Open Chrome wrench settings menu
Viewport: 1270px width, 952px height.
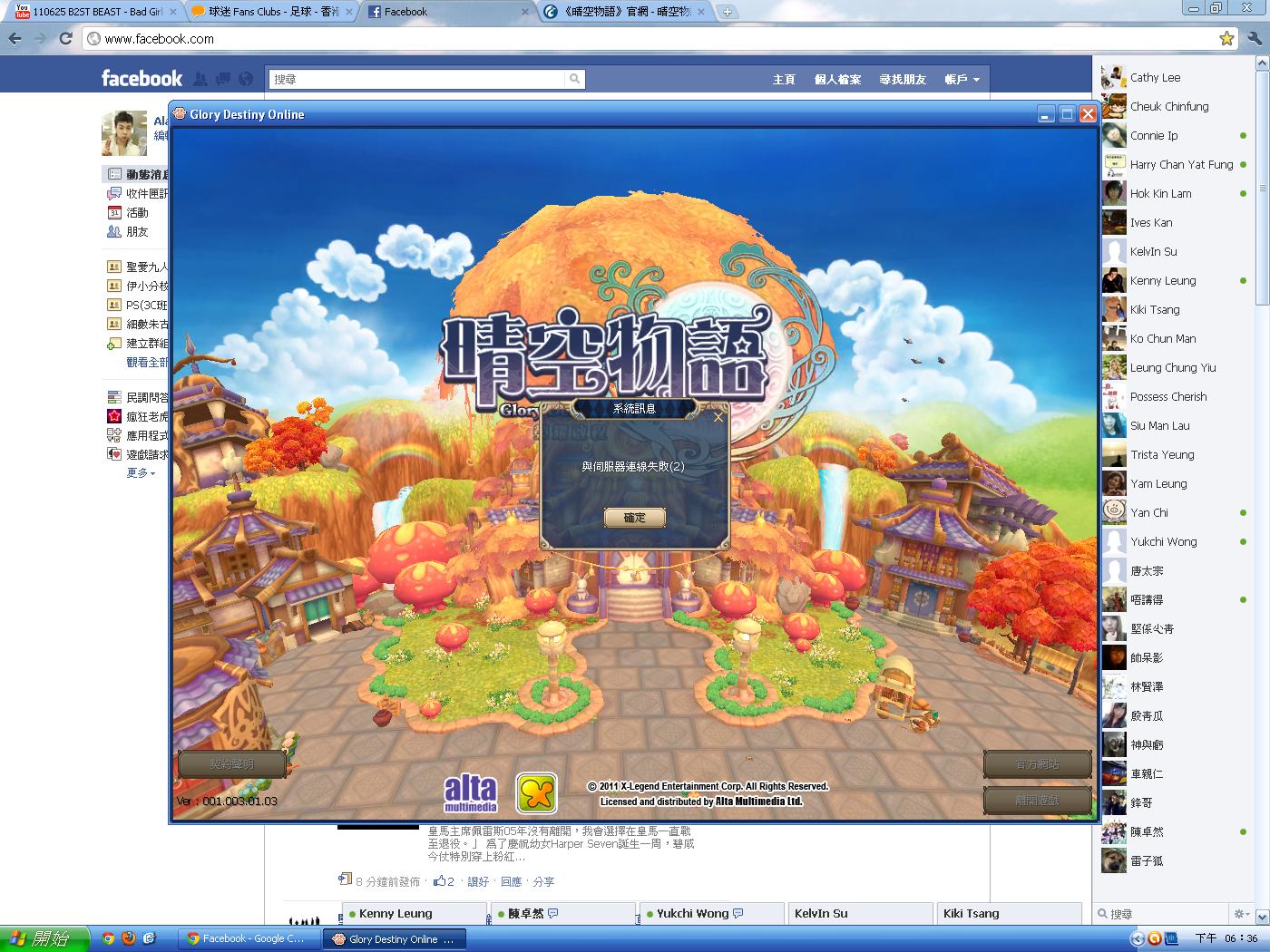[1255, 38]
